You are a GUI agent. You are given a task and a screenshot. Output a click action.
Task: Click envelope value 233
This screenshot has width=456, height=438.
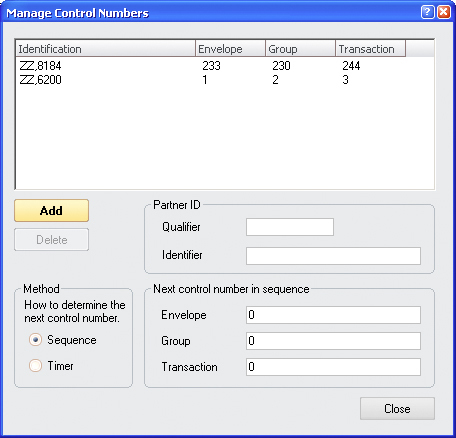click(211, 66)
